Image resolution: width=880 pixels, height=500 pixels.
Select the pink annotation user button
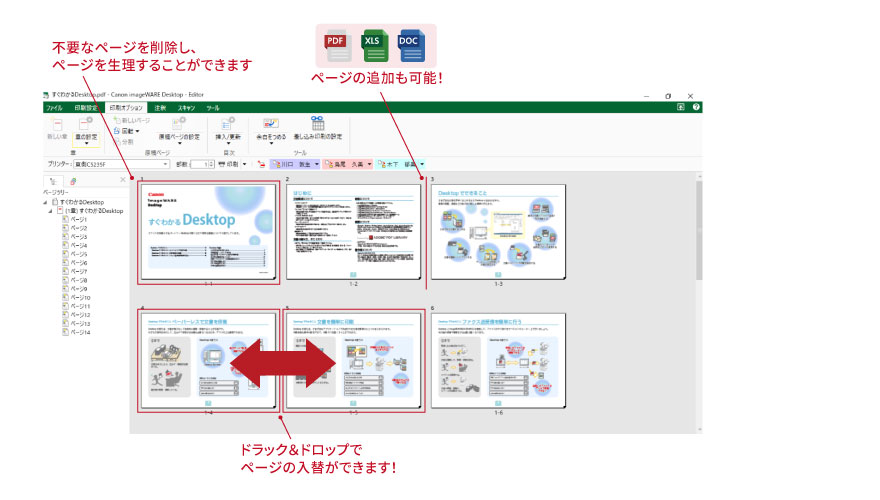pyautogui.click(x=345, y=164)
